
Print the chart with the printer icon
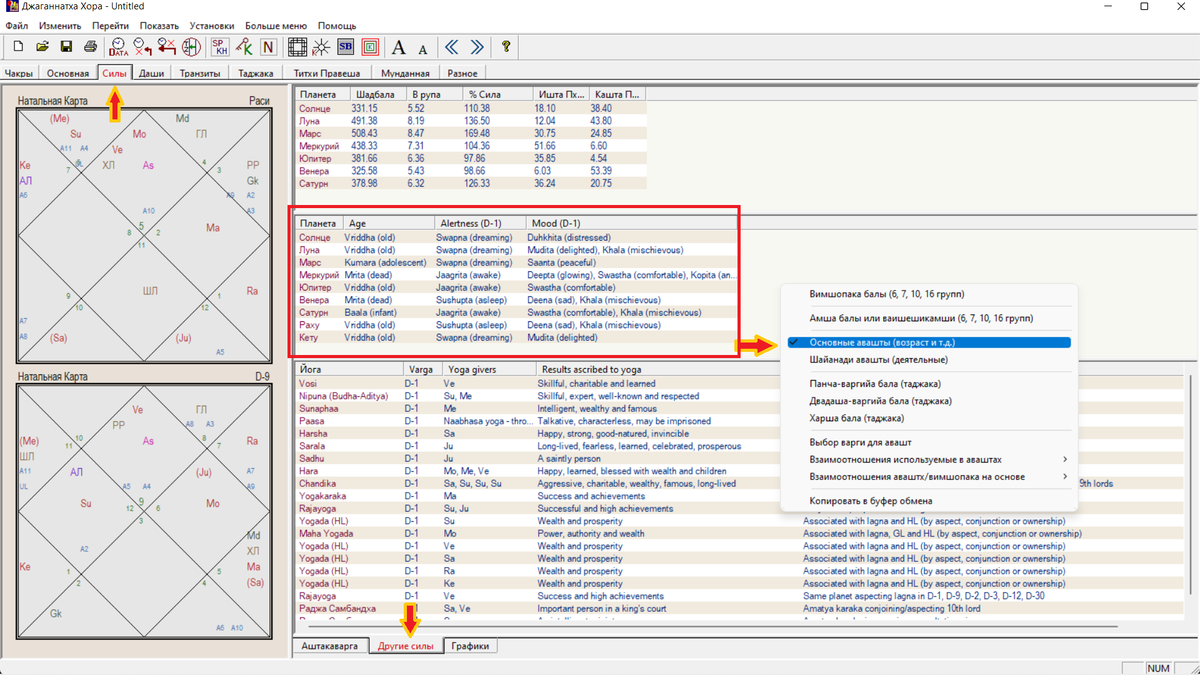tap(90, 46)
